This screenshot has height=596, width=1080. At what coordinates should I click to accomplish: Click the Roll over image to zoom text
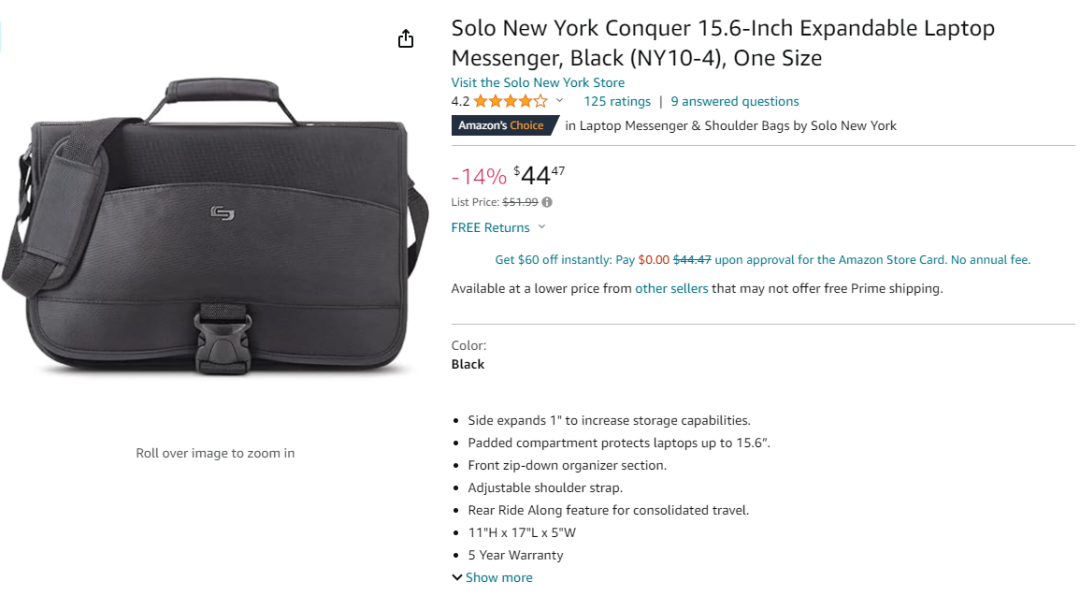coord(215,453)
